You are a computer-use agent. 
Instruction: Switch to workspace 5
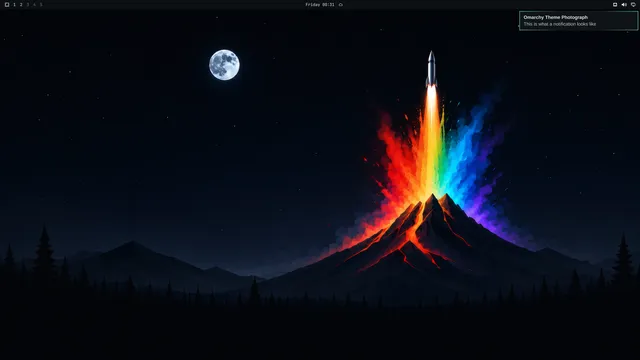[41, 4]
